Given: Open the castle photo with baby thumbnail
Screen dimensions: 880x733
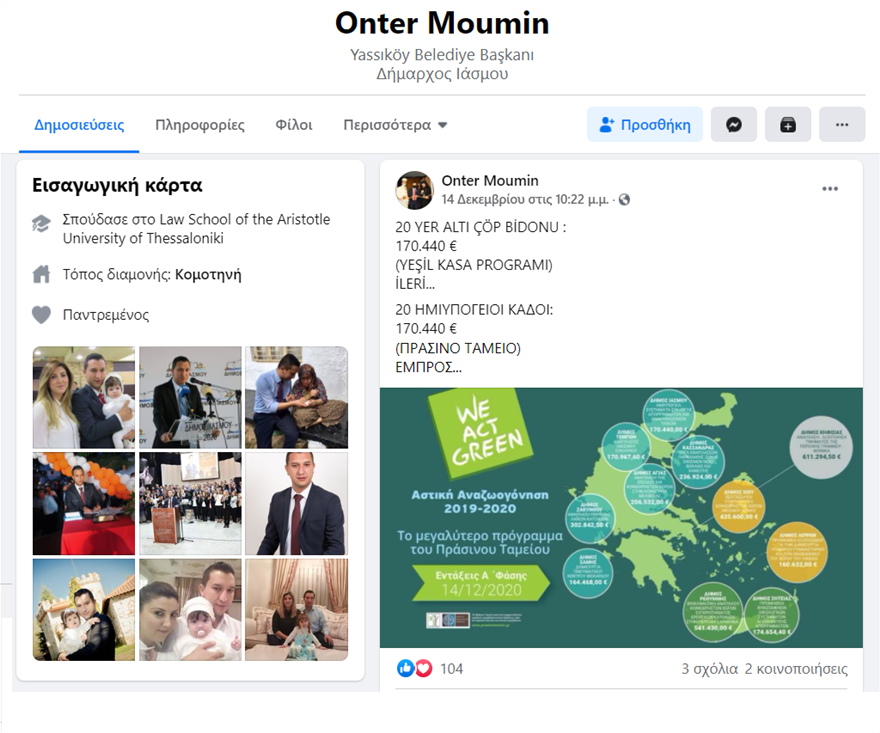Looking at the screenshot, I should tap(84, 610).
